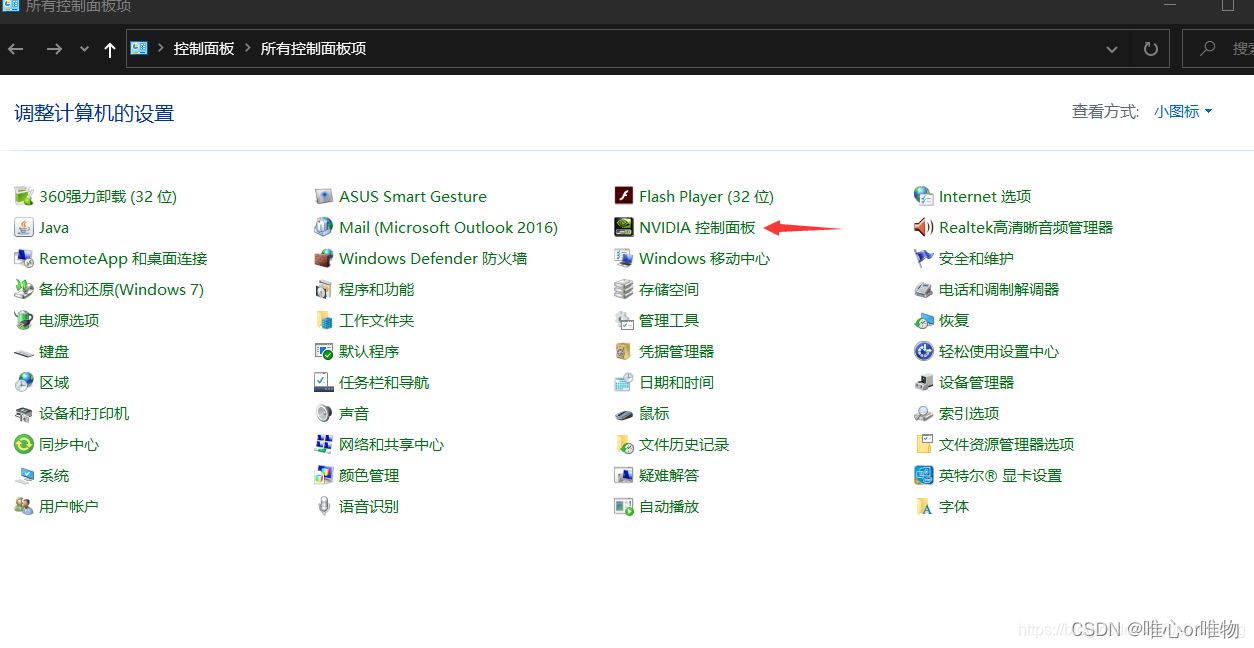Screen dimensions: 1254x648
Task: Open 系统 link
Action: 54,475
